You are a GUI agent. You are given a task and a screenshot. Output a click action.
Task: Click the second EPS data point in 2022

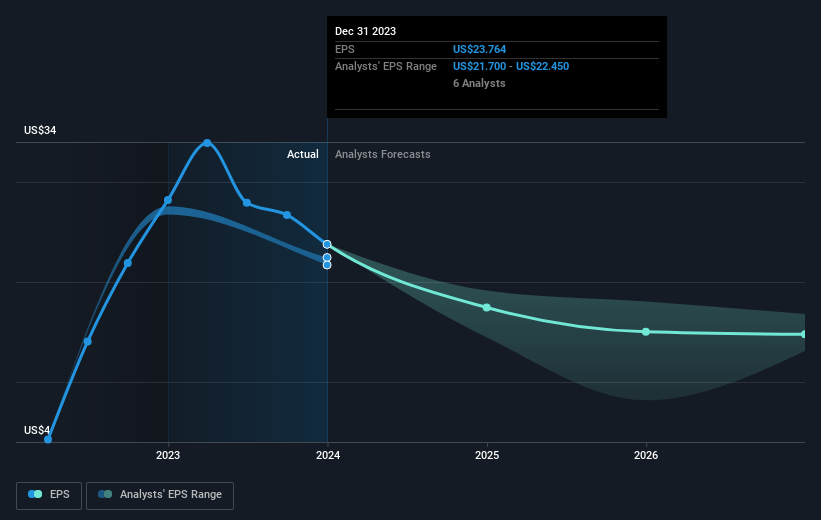point(87,341)
